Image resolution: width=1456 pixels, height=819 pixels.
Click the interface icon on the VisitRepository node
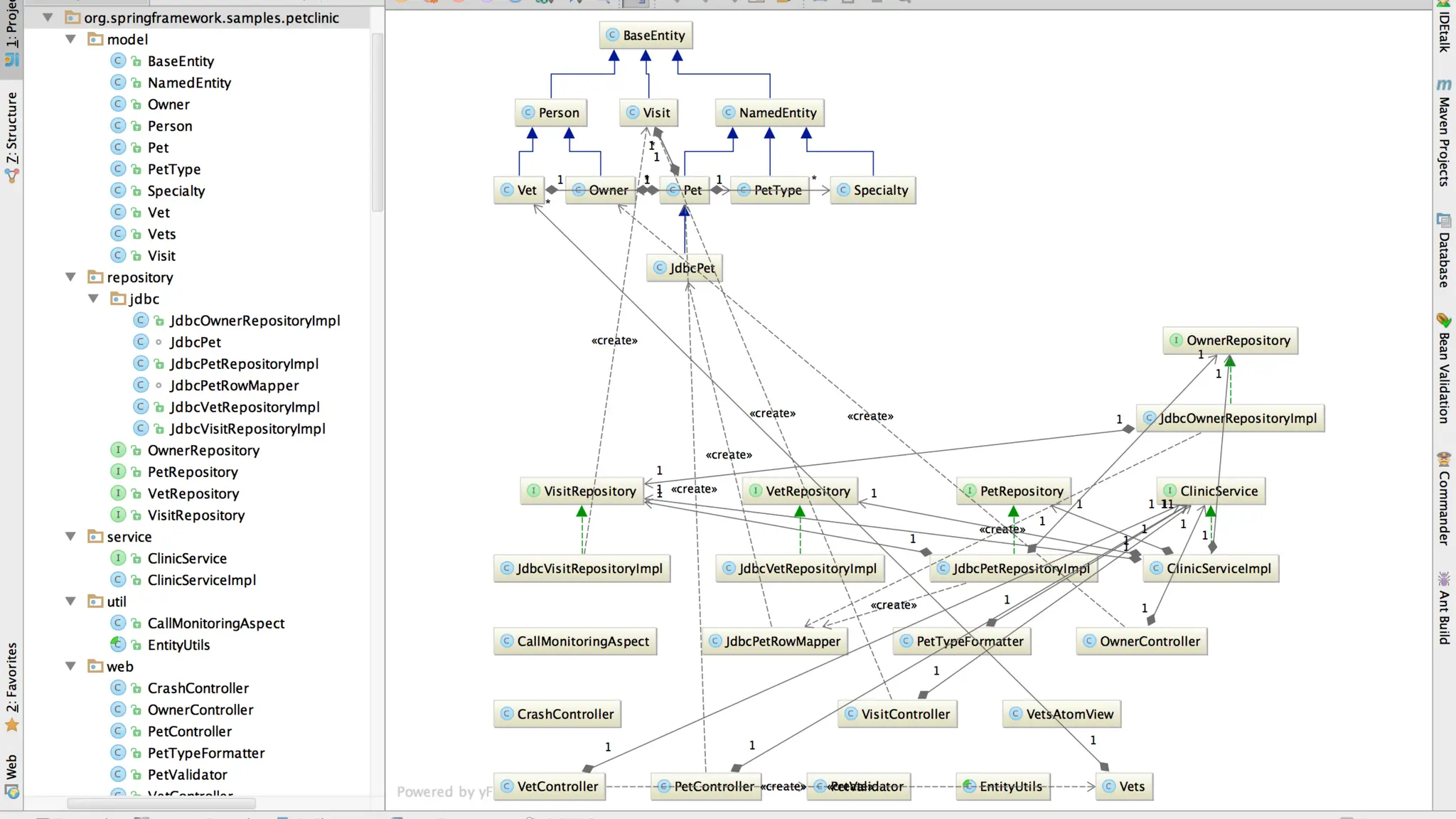coord(533,491)
